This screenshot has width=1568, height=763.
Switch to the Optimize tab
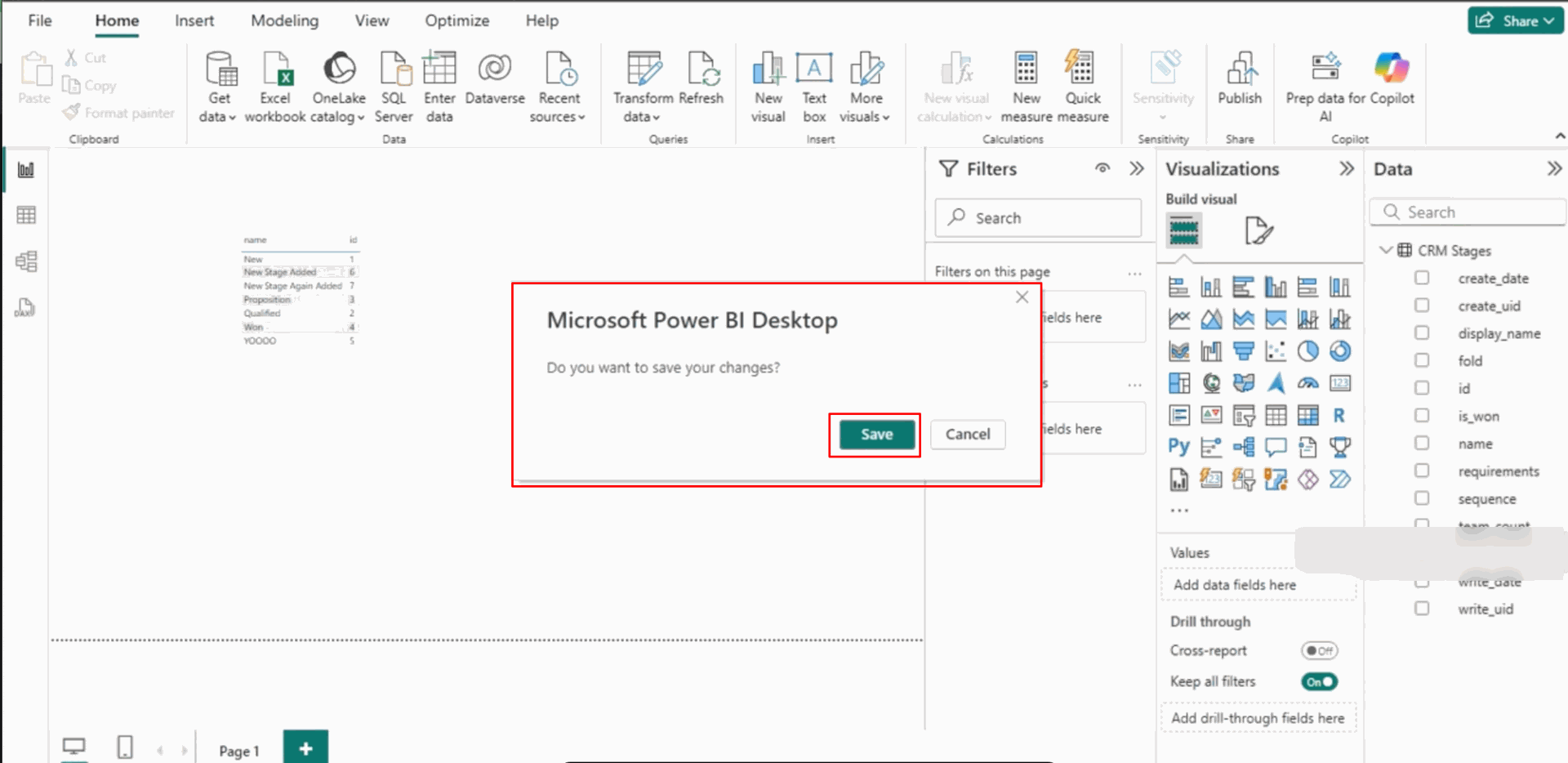457,20
